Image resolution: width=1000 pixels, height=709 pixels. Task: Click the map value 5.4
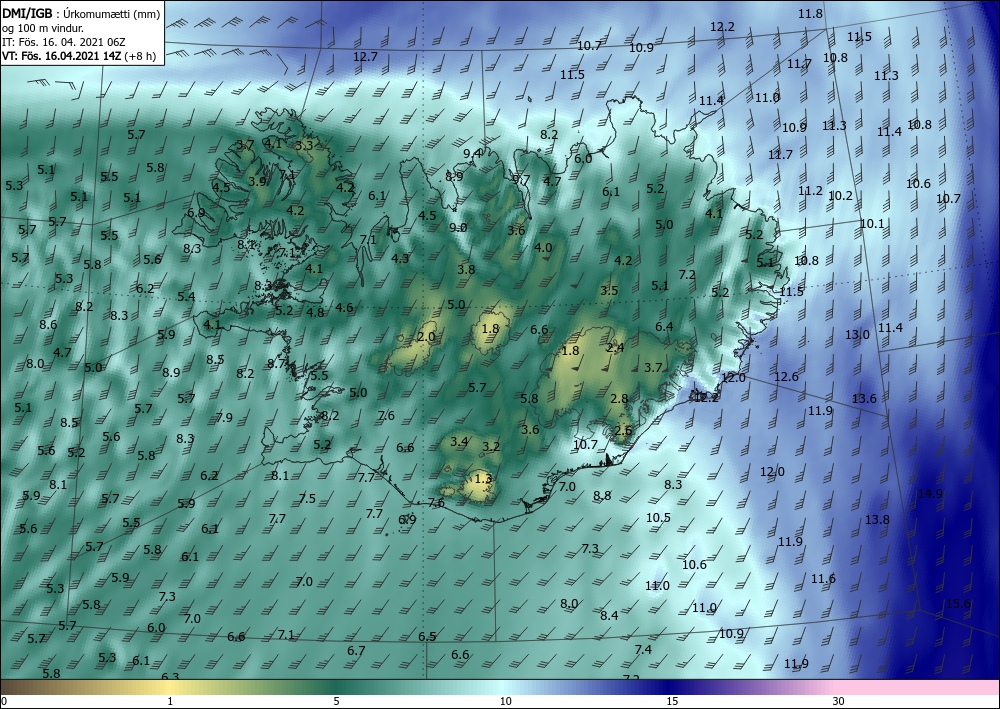coord(186,296)
